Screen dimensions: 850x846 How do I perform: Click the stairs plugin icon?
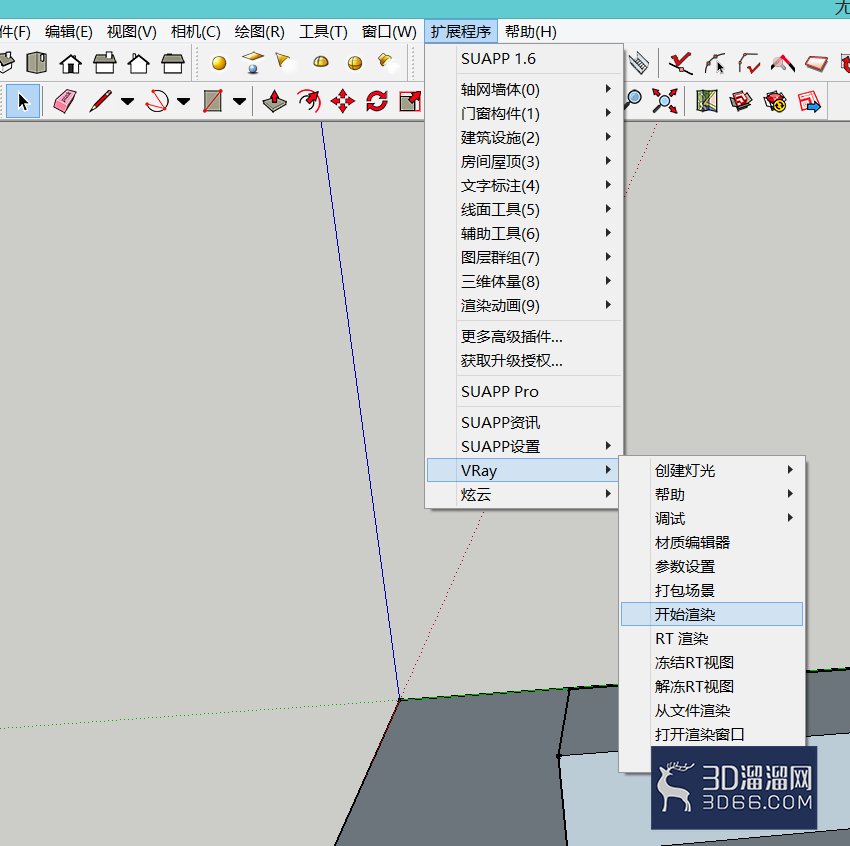coord(639,63)
